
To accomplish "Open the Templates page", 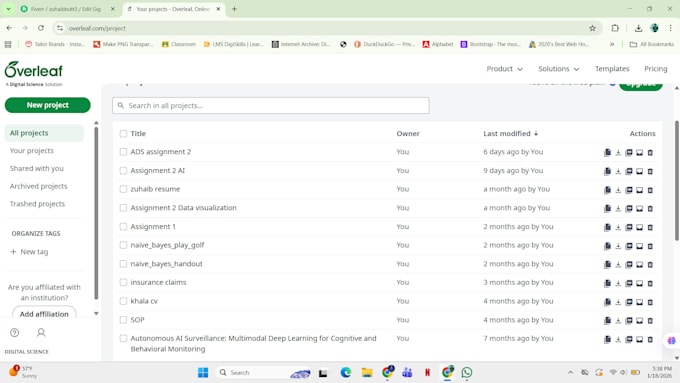I will [x=612, y=69].
